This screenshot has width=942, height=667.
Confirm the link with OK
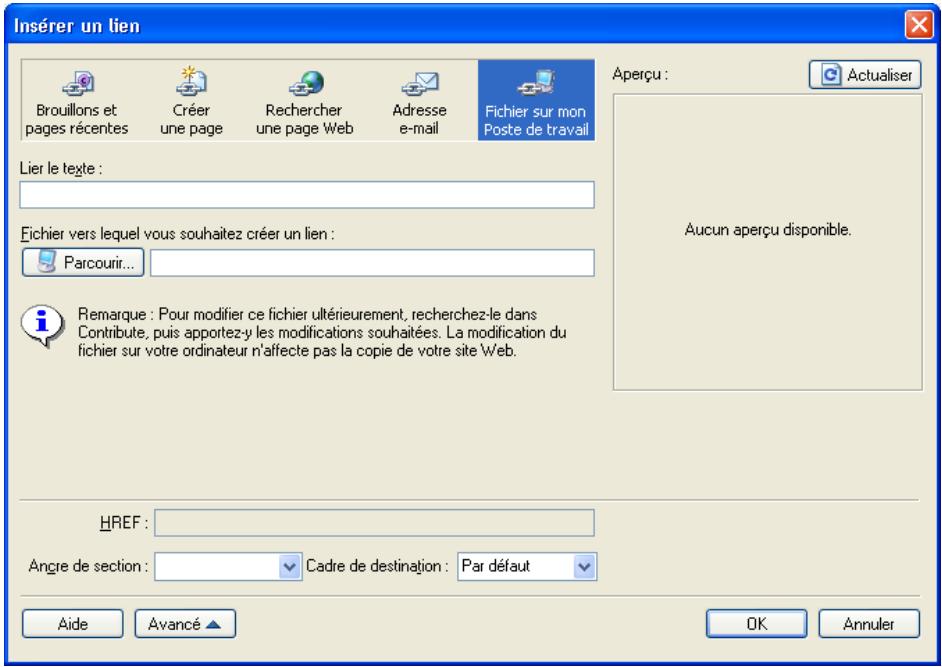pos(756,624)
